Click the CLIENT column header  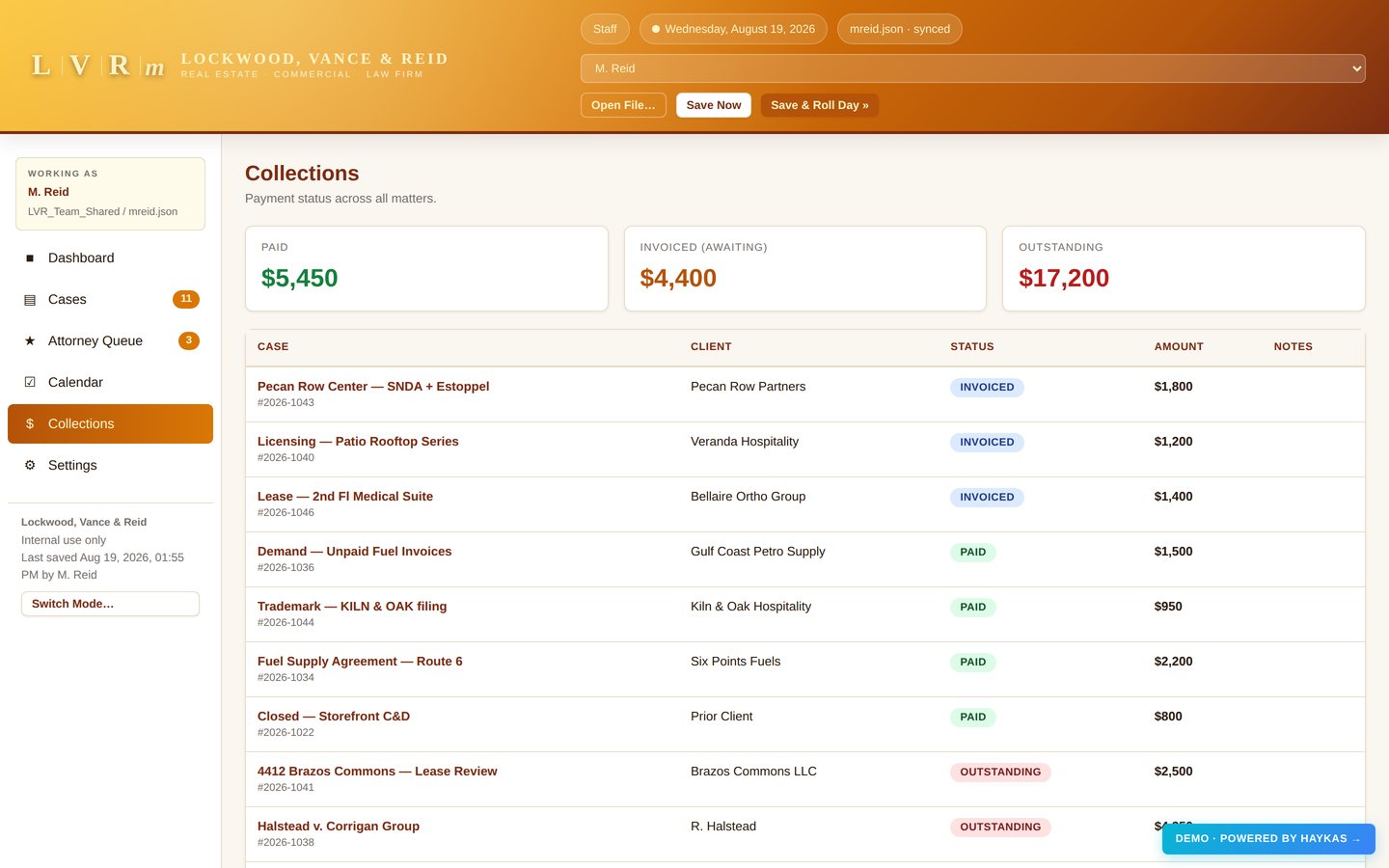[x=711, y=347]
